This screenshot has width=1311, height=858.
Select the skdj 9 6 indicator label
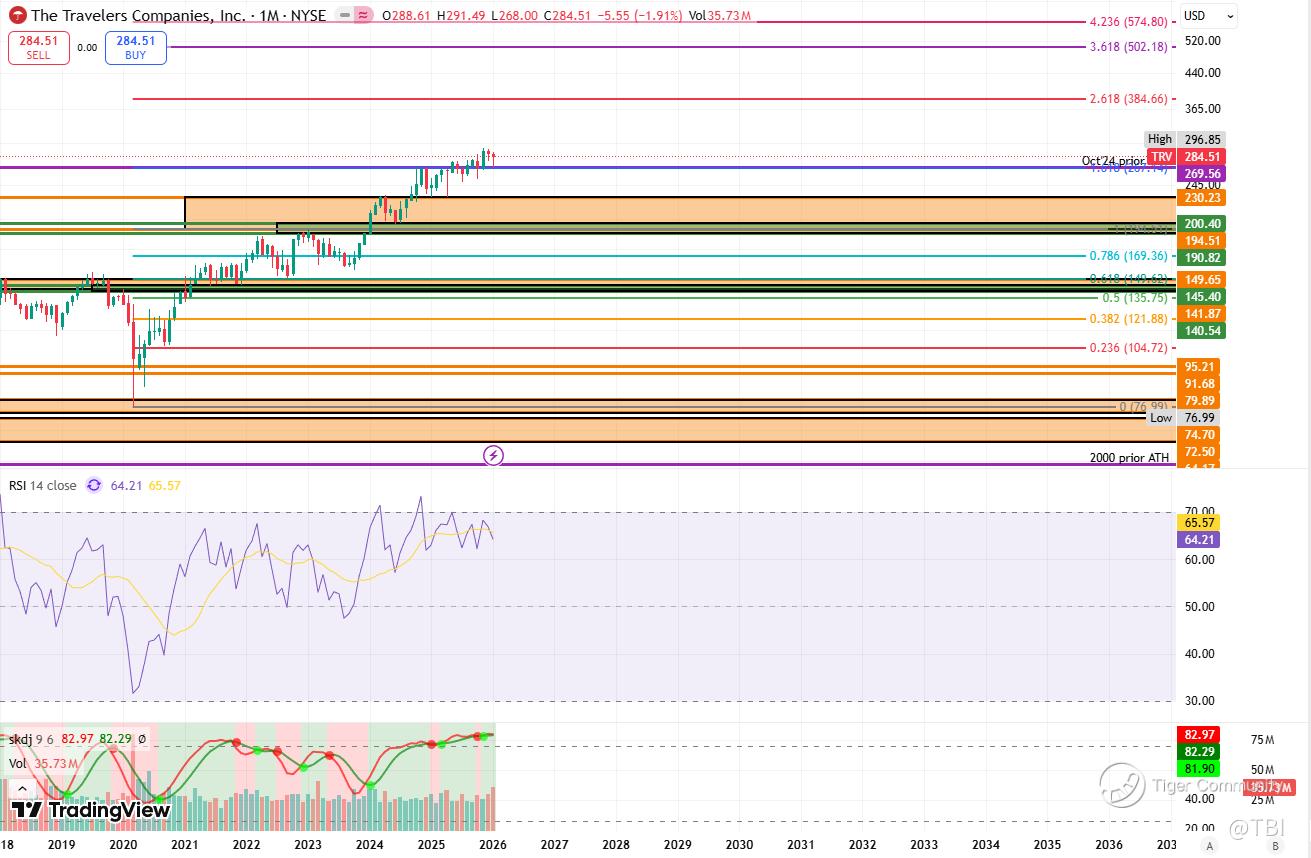(31, 739)
